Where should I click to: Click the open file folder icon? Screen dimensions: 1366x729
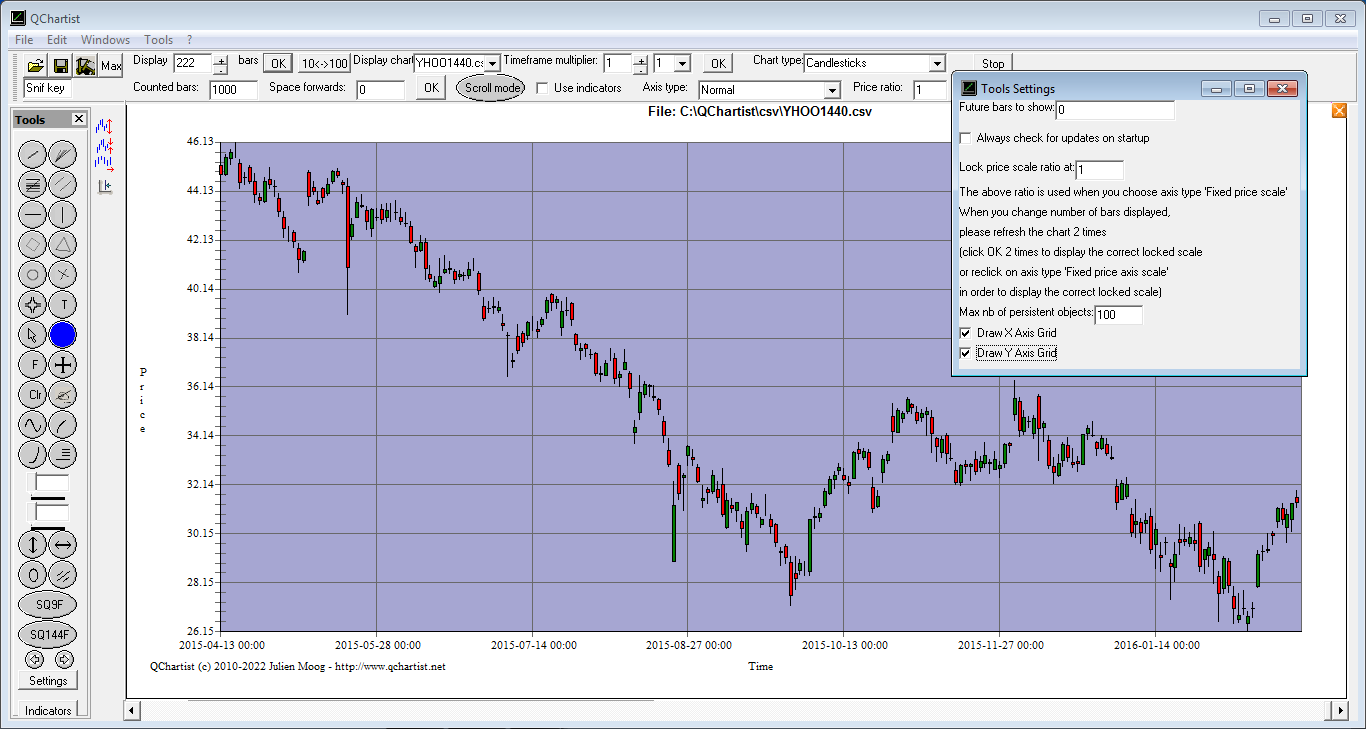(x=36, y=65)
